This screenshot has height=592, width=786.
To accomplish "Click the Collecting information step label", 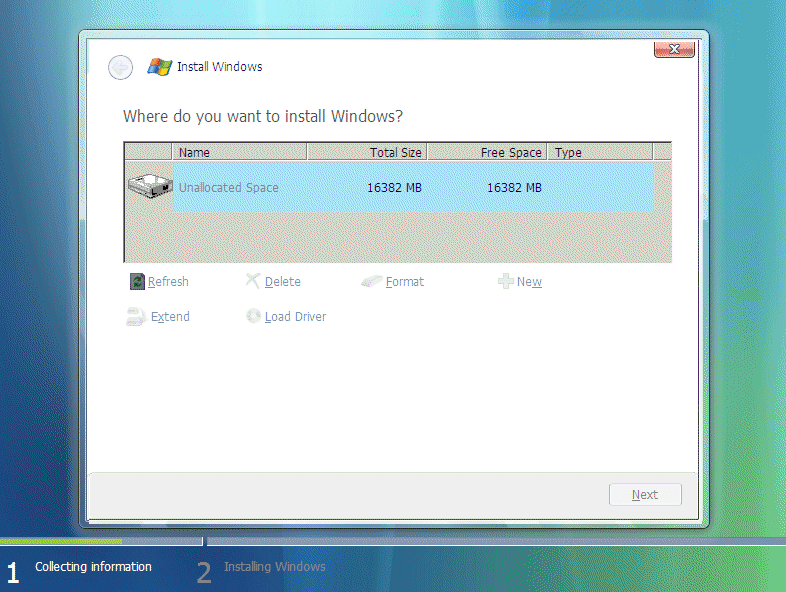I will coord(93,567).
